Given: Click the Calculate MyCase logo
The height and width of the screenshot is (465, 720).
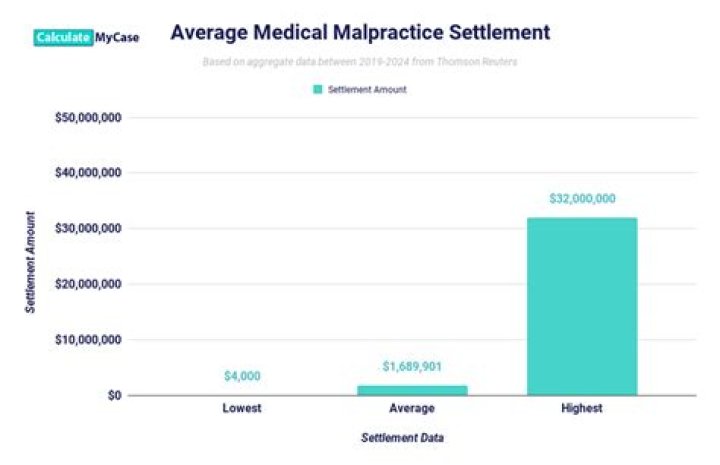Looking at the screenshot, I should 86,37.
